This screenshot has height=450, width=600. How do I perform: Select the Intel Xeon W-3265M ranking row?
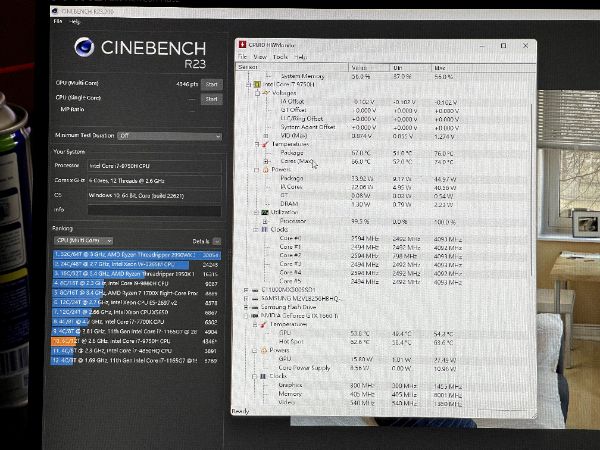click(136, 264)
